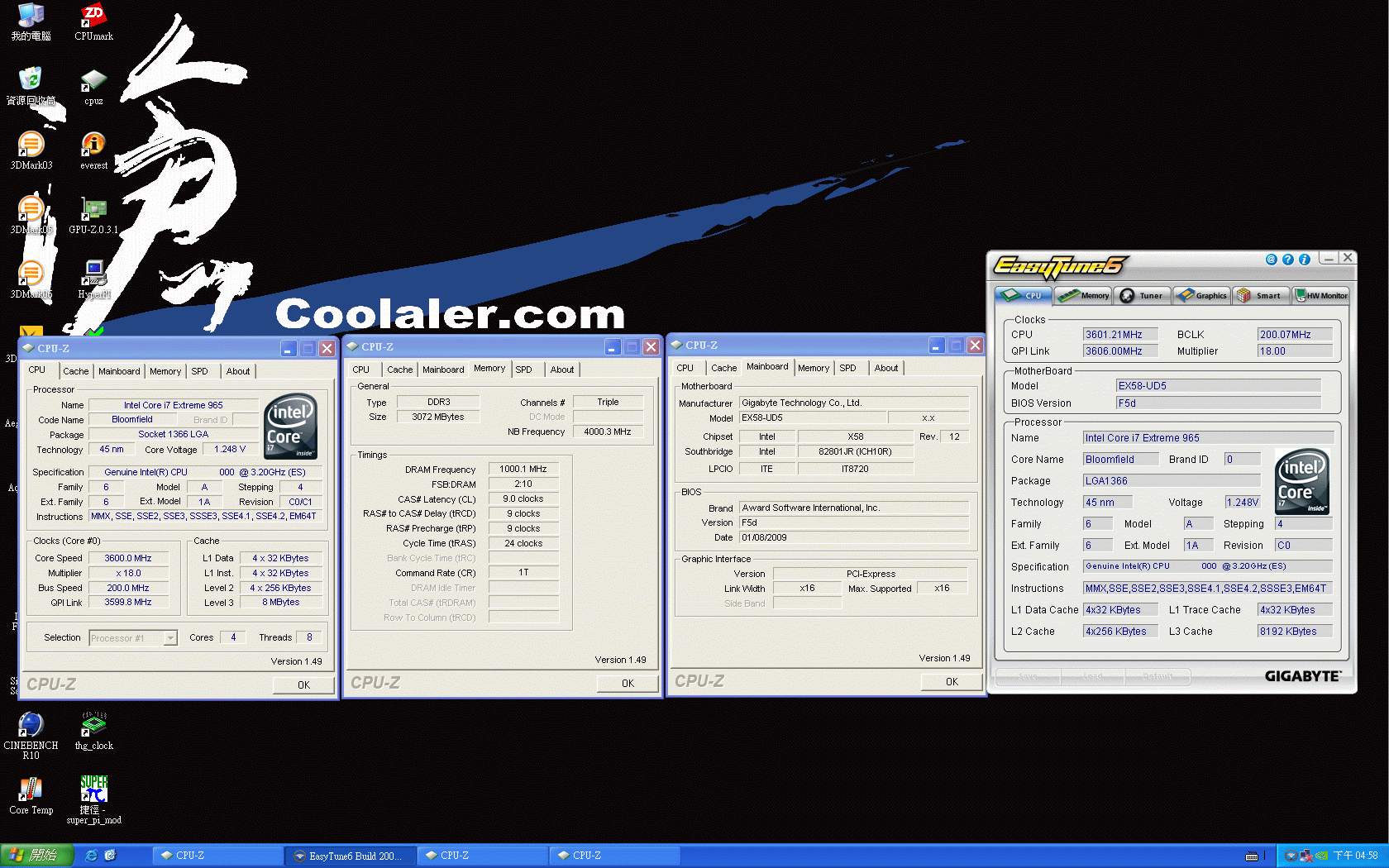The image size is (1389, 868).
Task: Open the HW Monitor tab in EasyTune6
Action: 1320,296
